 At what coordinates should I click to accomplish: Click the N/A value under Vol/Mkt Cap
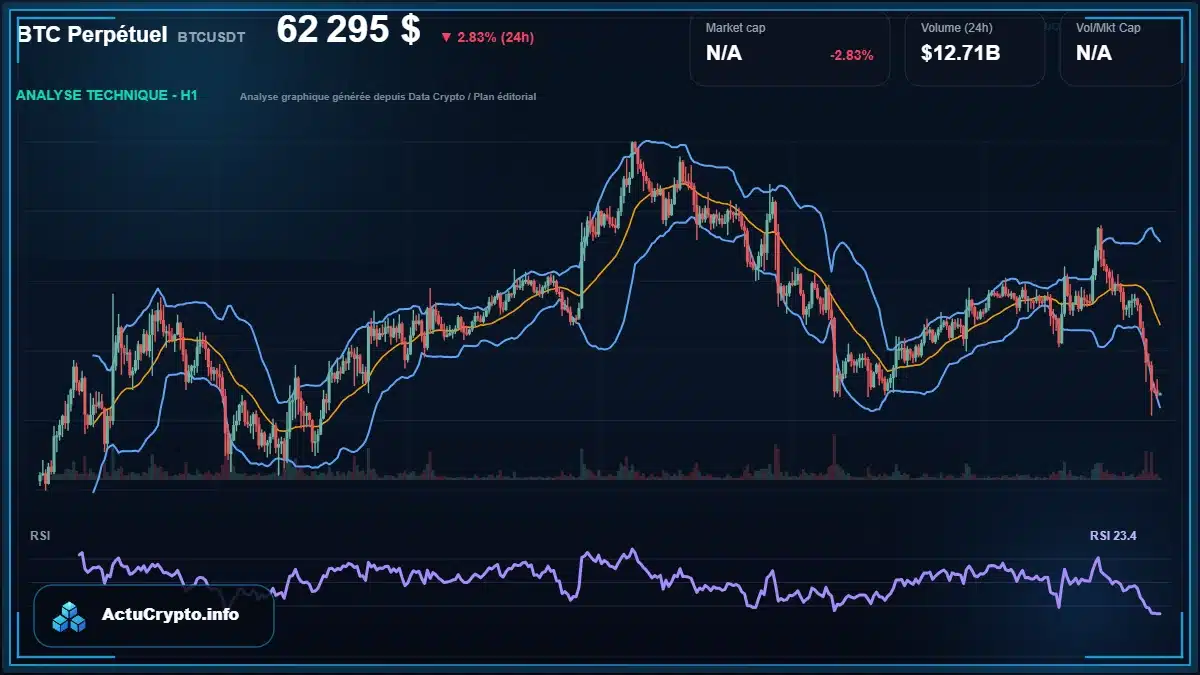pos(1094,54)
